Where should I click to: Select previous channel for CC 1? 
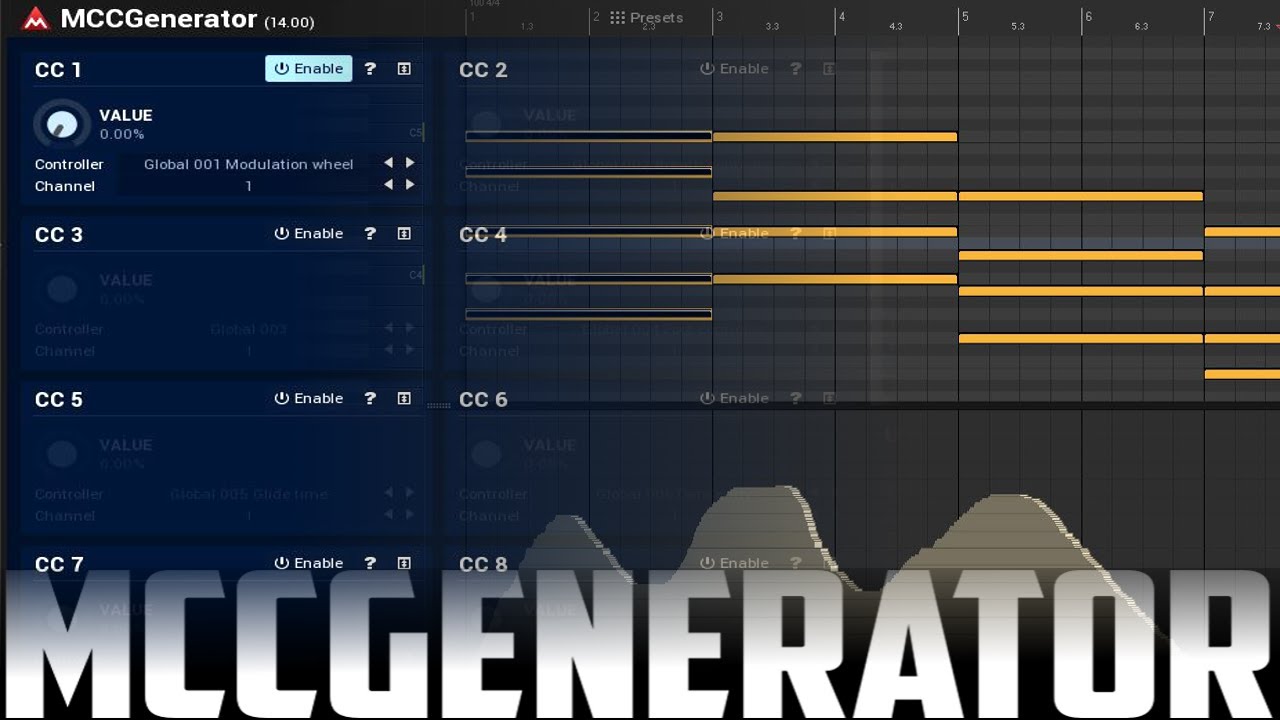pos(388,185)
